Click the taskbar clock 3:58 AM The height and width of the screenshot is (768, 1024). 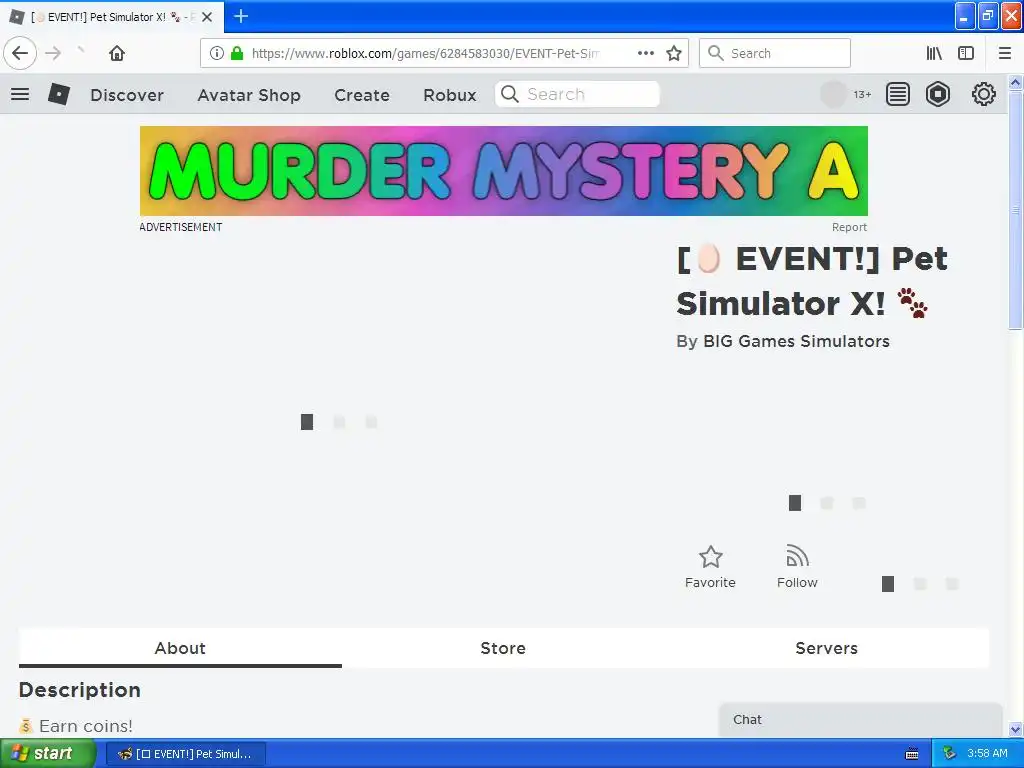tap(987, 754)
